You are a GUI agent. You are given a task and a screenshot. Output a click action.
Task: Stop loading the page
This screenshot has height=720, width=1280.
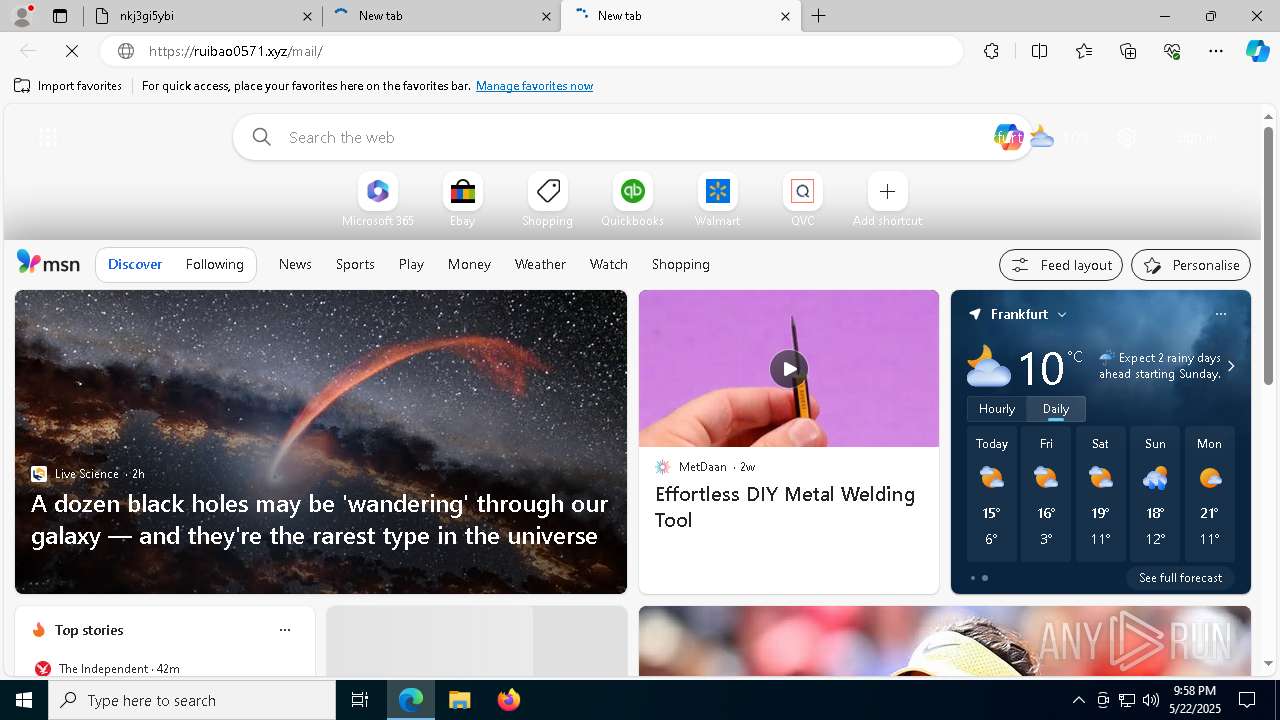(x=72, y=51)
